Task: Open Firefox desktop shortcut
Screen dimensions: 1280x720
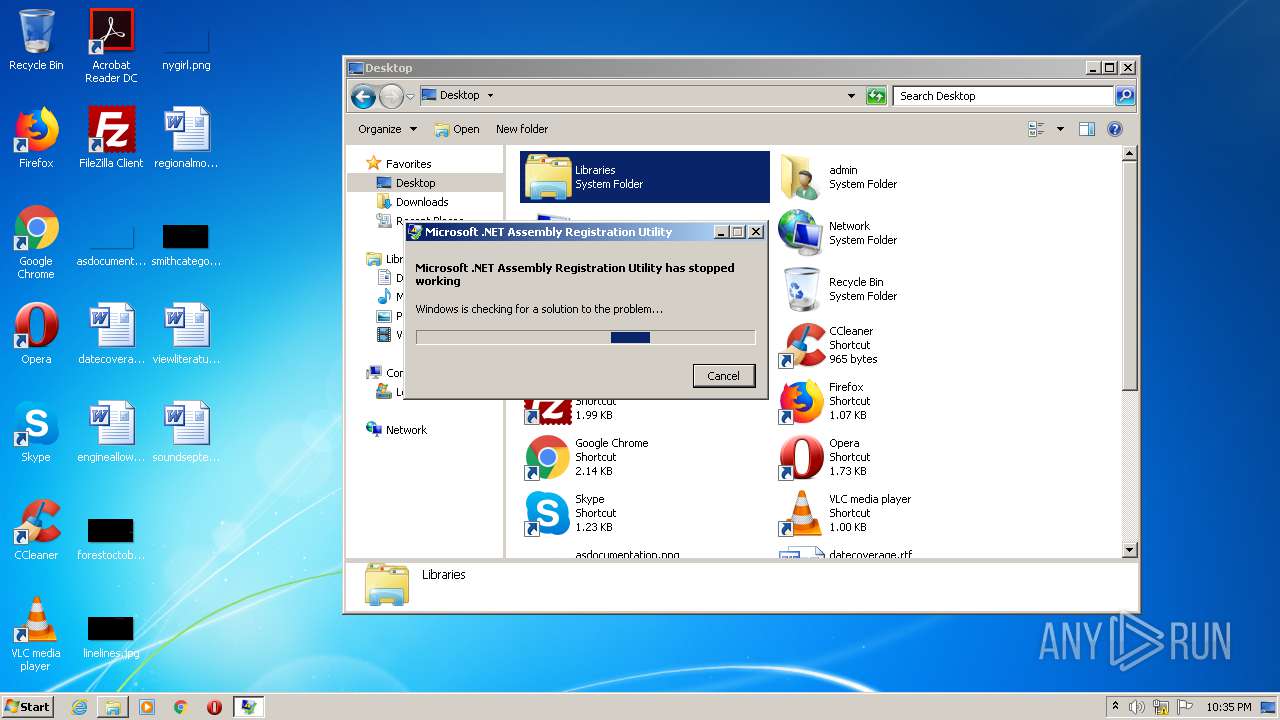Action: pos(36,138)
